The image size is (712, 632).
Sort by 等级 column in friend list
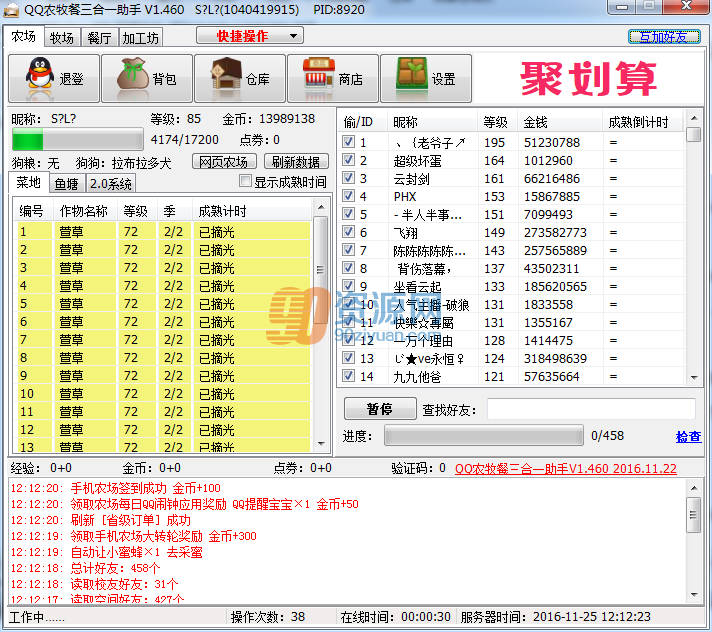click(x=495, y=122)
